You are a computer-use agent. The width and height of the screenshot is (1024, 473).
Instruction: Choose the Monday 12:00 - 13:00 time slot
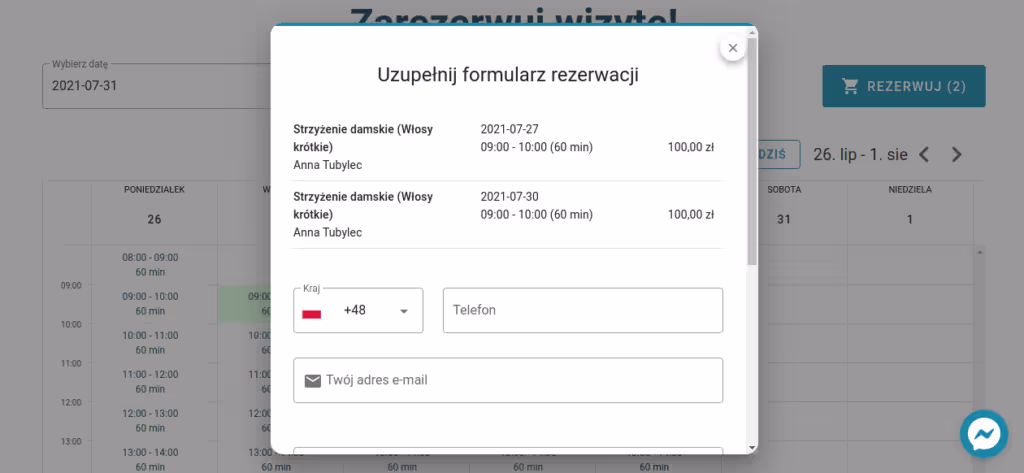point(150,420)
